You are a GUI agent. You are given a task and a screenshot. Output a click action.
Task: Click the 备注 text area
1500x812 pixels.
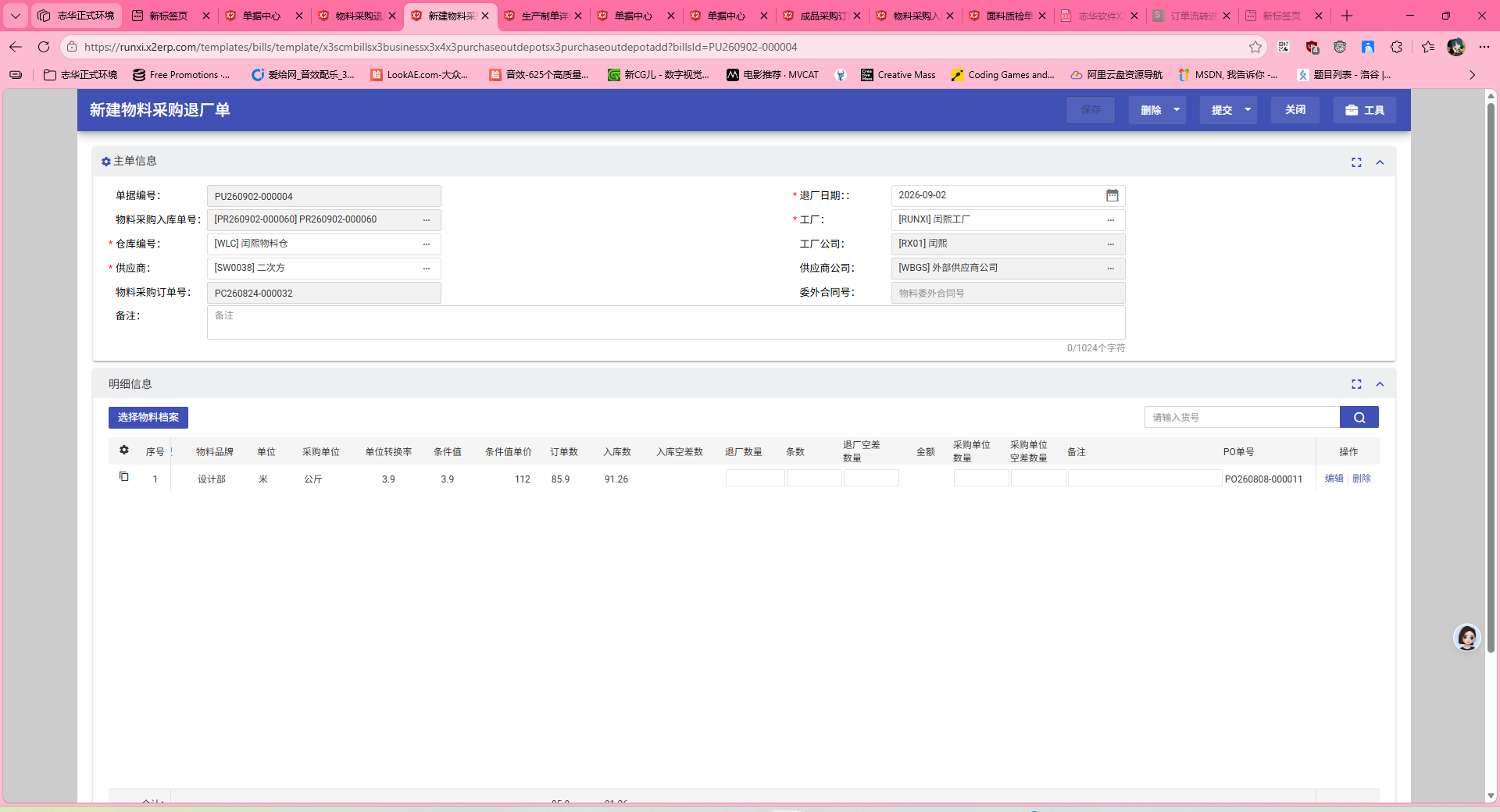pyautogui.click(x=666, y=322)
